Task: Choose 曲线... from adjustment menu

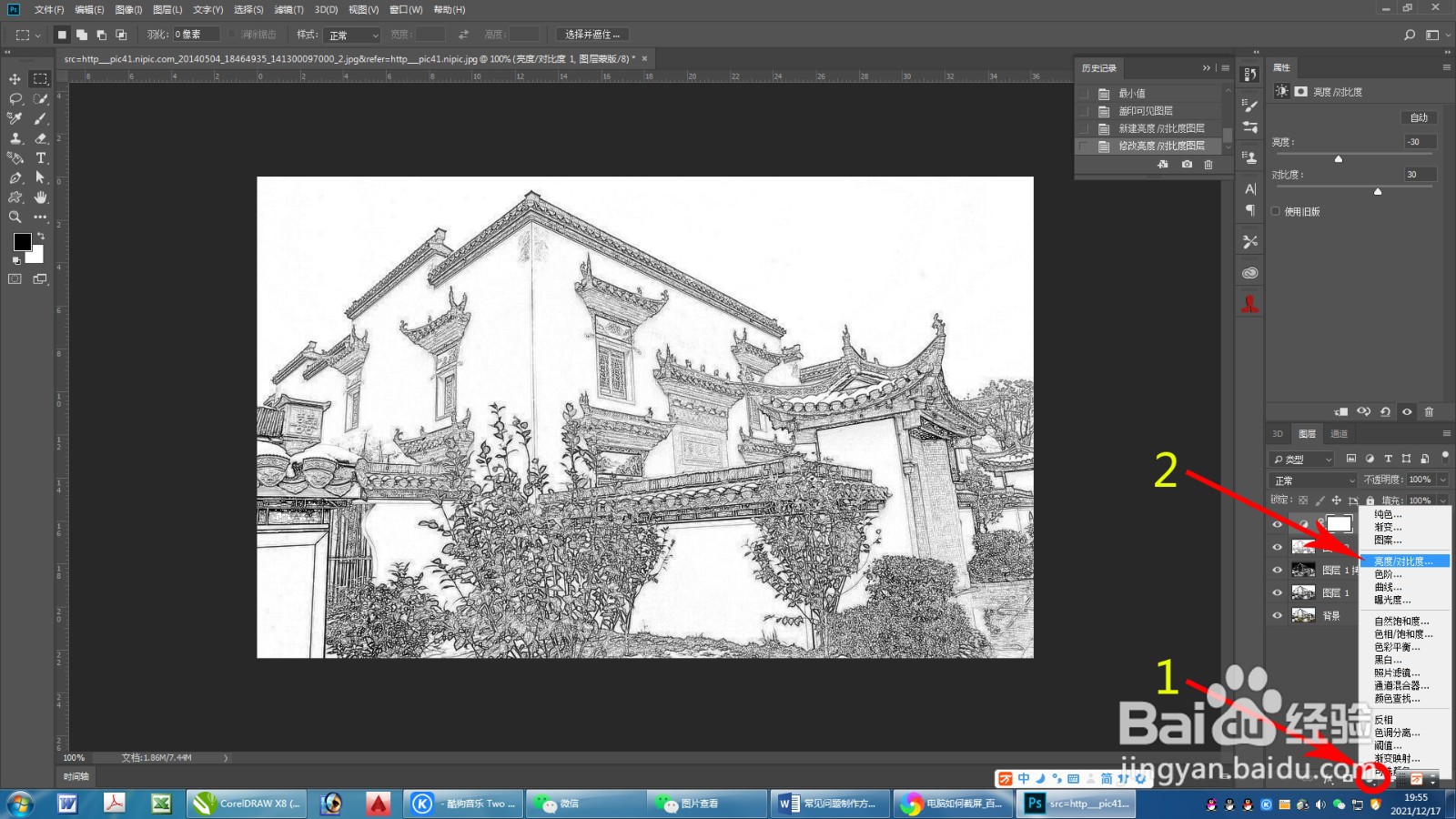Action: point(1404,587)
